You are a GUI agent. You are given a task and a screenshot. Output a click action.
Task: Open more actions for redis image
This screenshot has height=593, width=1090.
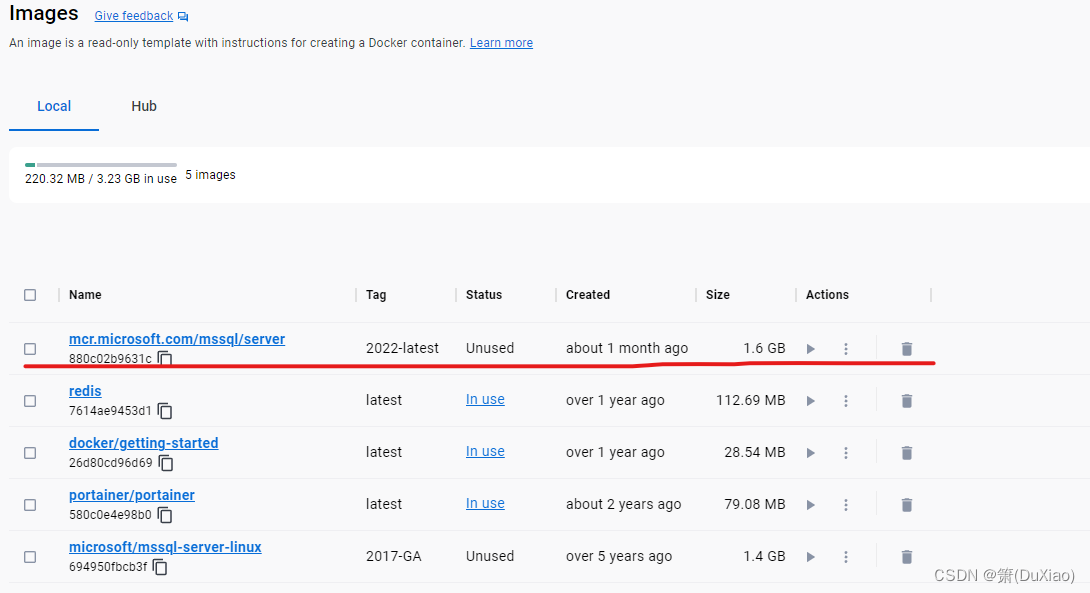point(846,401)
